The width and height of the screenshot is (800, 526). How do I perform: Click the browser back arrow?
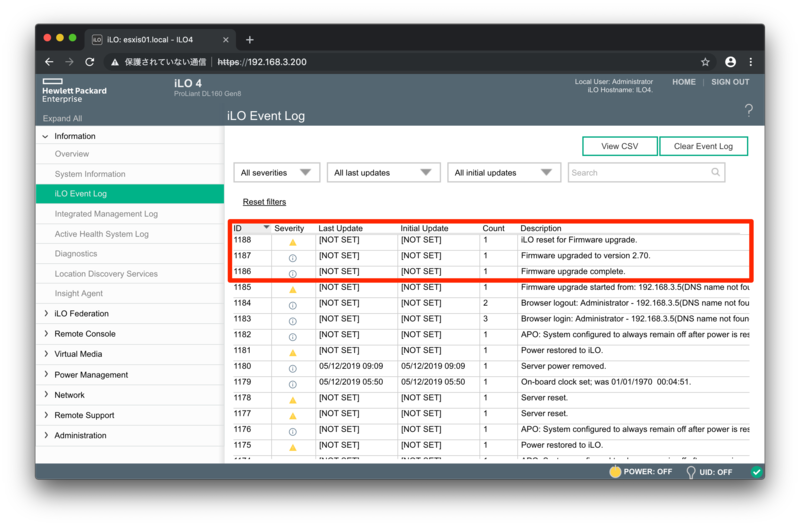pos(49,62)
